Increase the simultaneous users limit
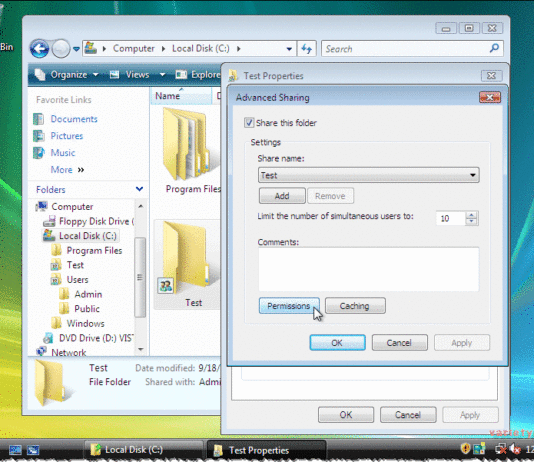Screen dimensions: 534x462 coord(471,215)
